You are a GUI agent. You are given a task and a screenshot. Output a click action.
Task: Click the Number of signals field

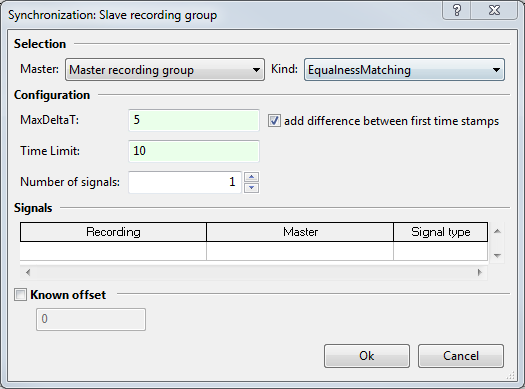[185, 182]
